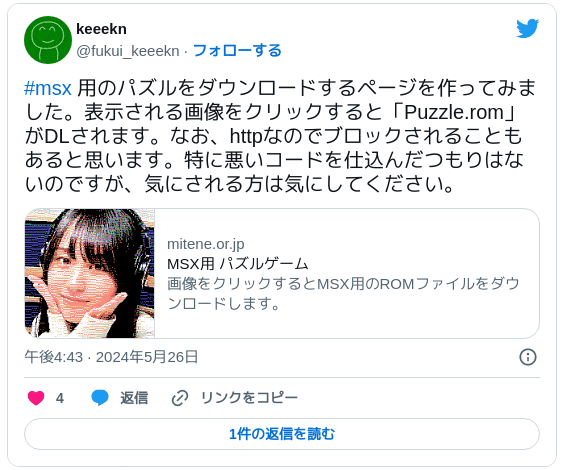This screenshot has width=564, height=470.
Task: Click the blue reply speech bubble icon
Action: [100, 398]
